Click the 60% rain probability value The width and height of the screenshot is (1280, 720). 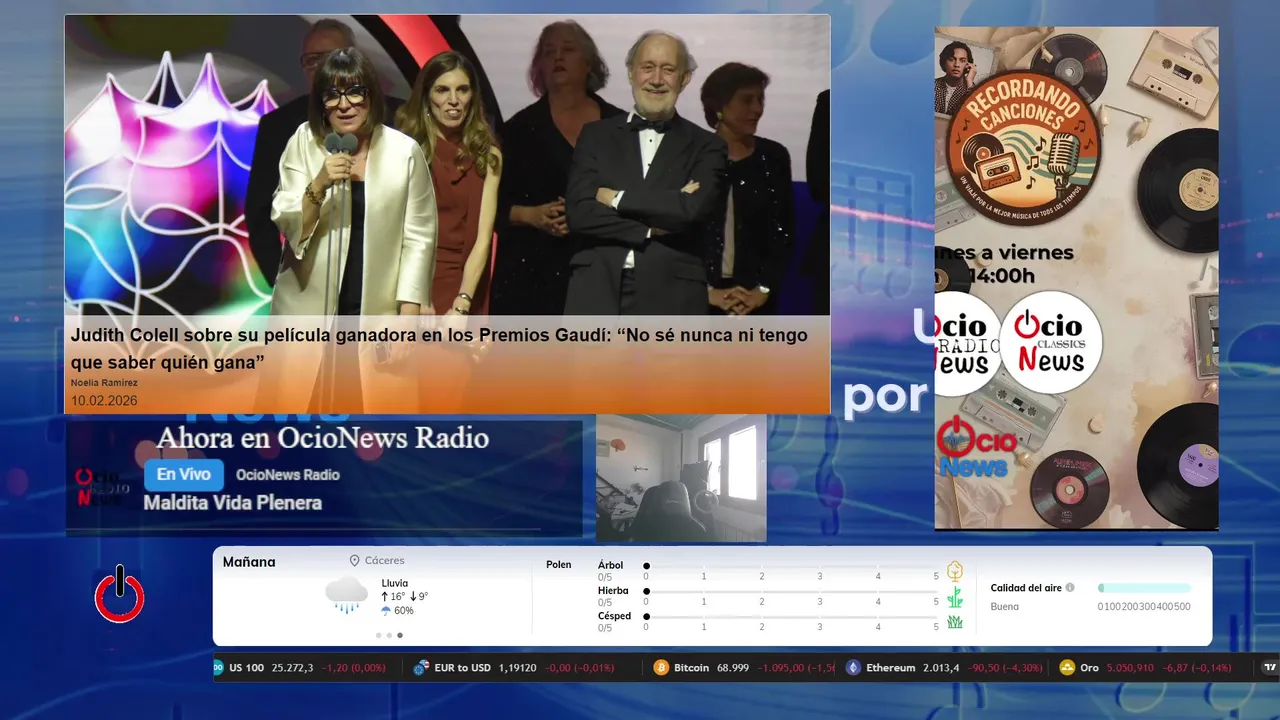tap(404, 610)
